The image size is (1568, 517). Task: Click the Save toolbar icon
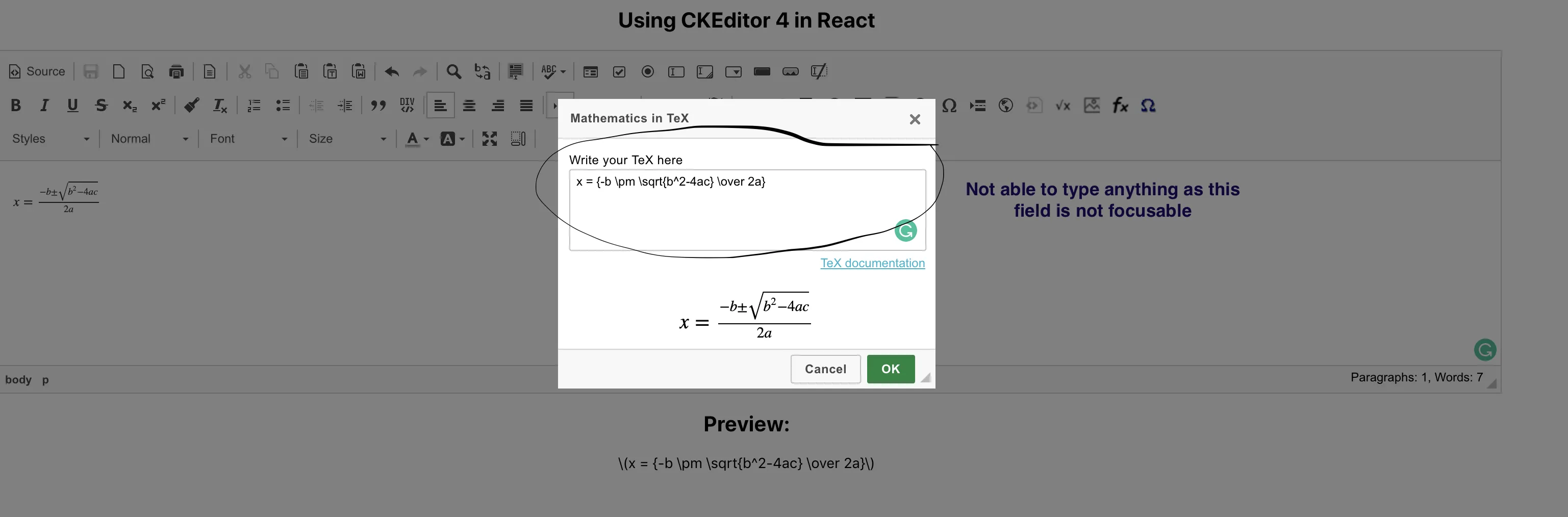click(91, 72)
